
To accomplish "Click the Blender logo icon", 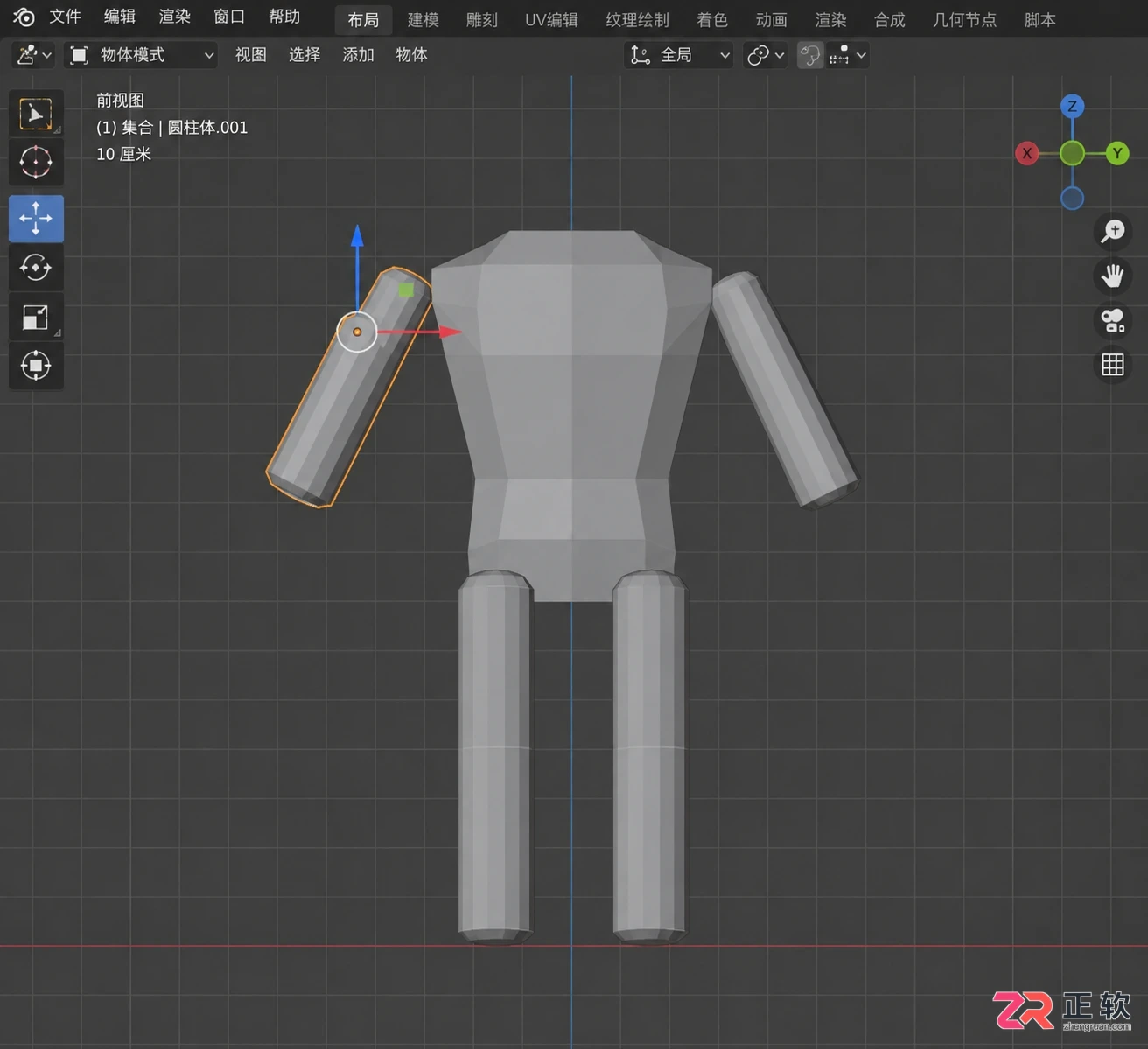I will coord(24,17).
